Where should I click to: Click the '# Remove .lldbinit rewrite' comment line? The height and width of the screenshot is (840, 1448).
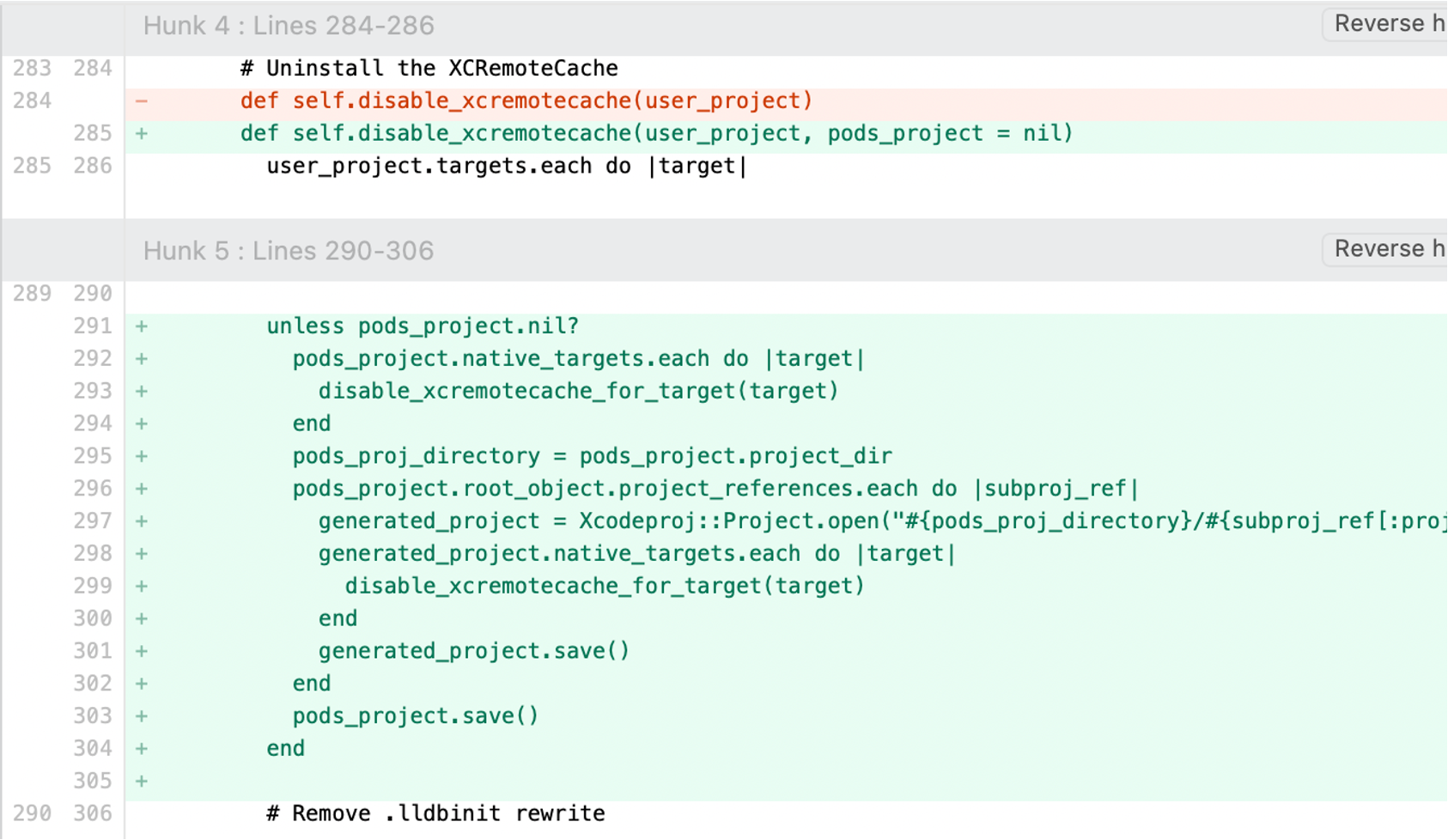coord(435,813)
